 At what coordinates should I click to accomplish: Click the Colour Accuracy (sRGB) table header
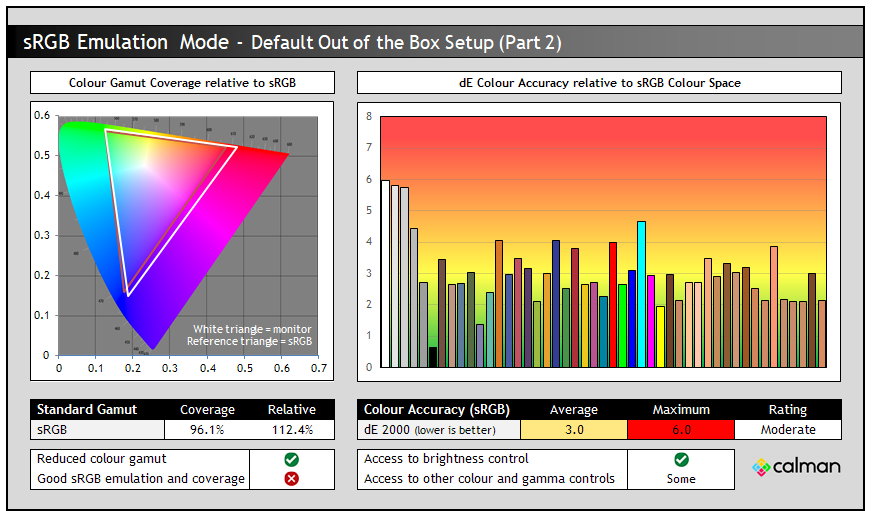(x=438, y=409)
